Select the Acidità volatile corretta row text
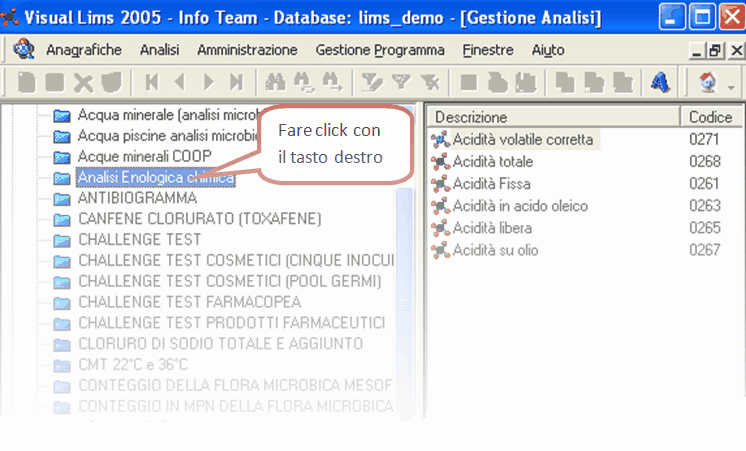Screen dimensions: 746x451 tap(523, 139)
